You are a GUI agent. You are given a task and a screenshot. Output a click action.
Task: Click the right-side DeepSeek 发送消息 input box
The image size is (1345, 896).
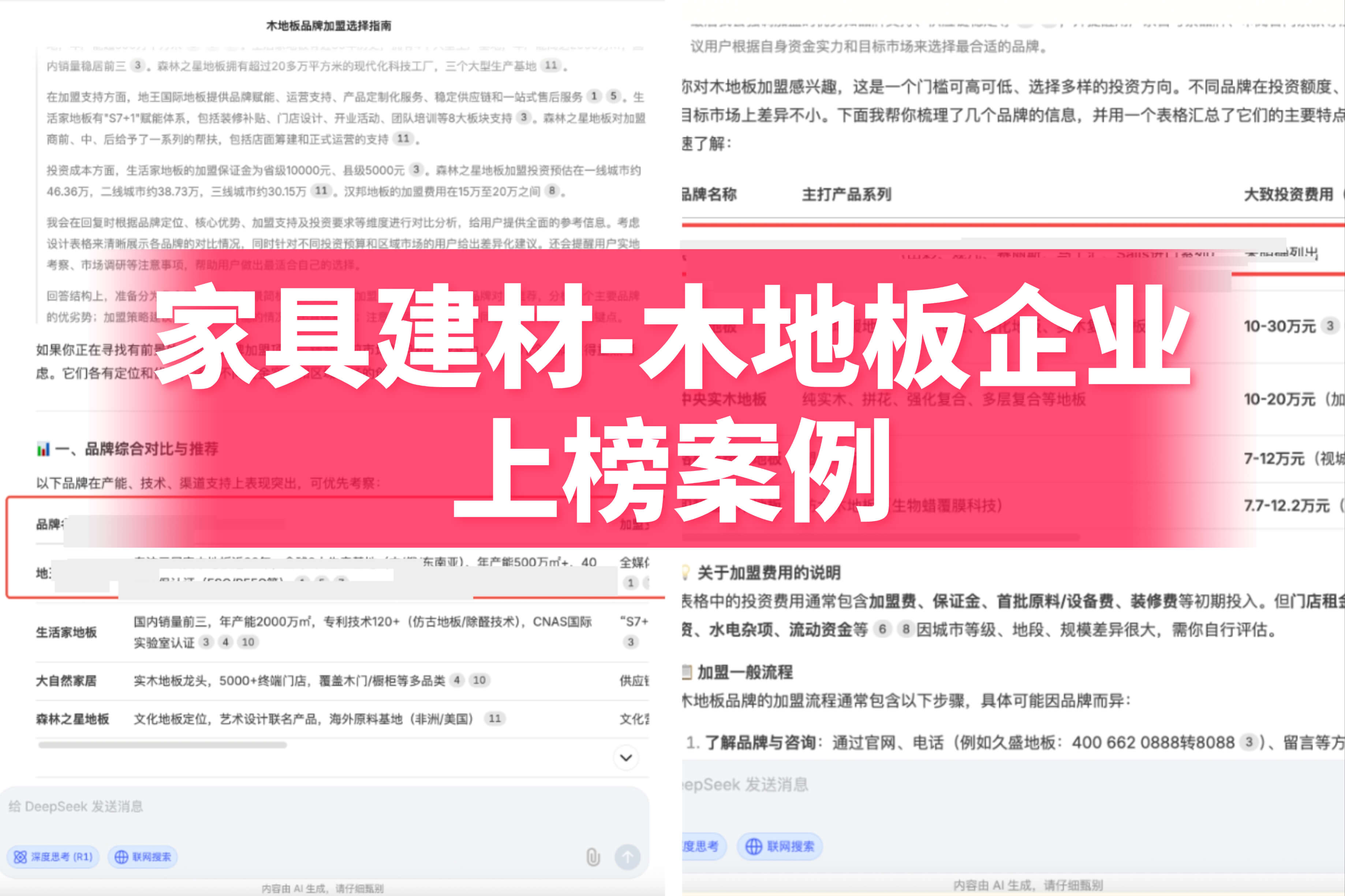tap(1013, 785)
